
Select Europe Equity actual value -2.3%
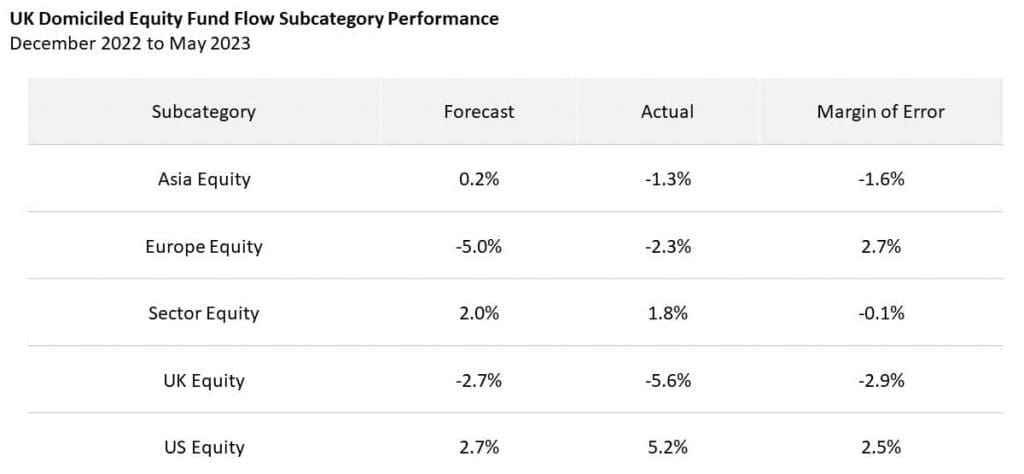667,246
